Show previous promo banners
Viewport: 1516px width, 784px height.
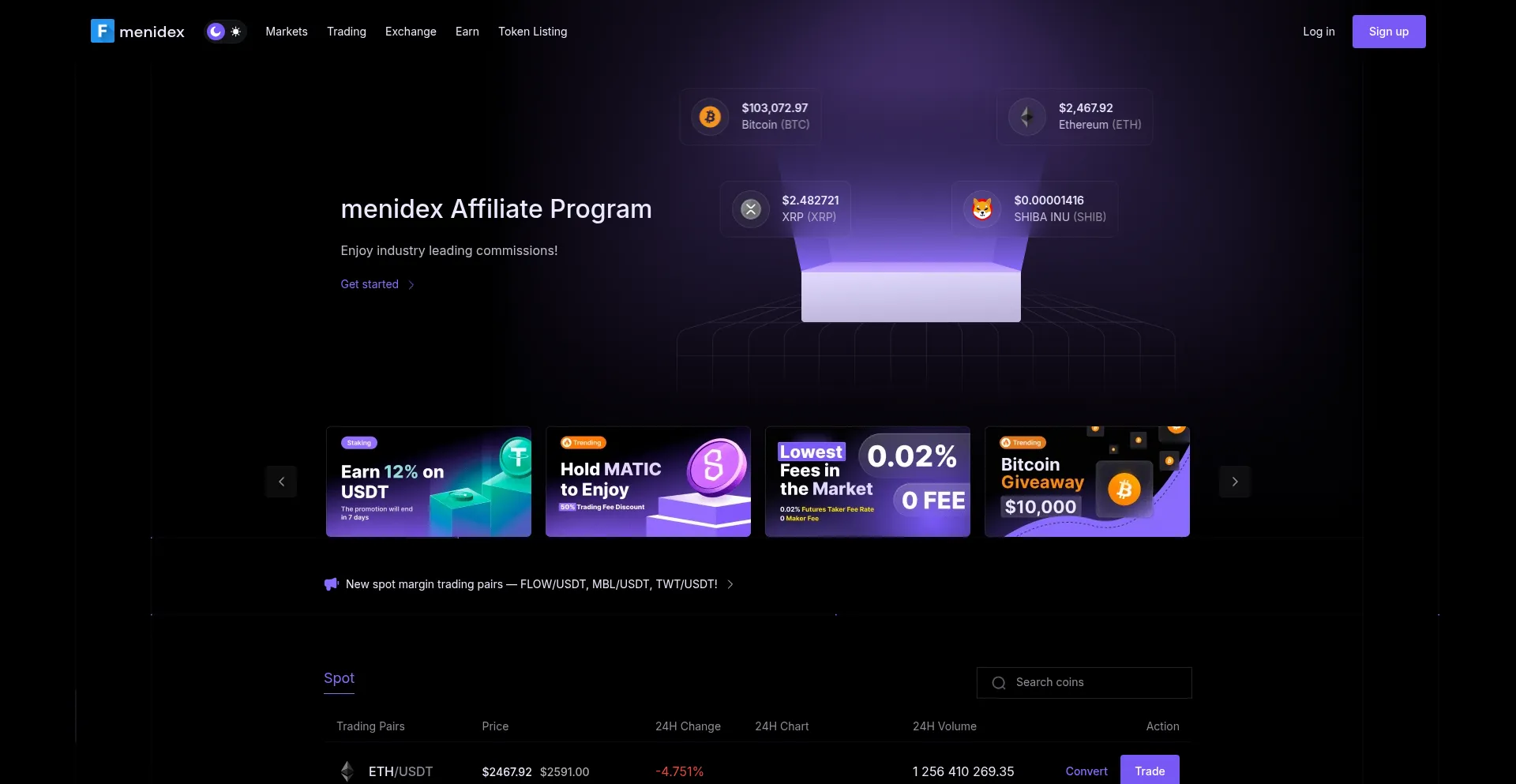pos(281,482)
